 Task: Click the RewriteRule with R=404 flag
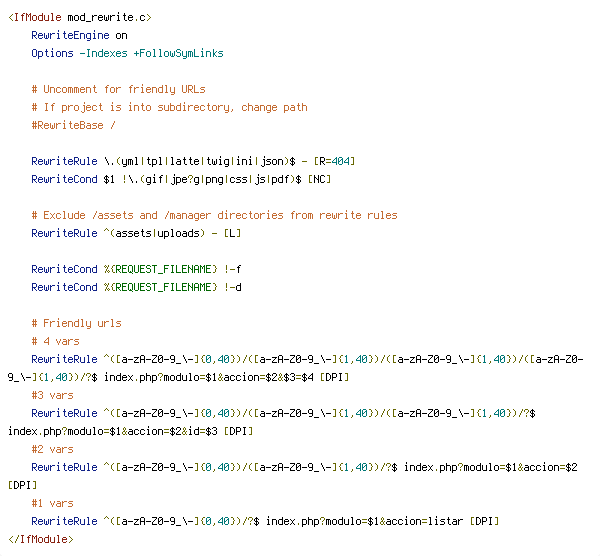coord(193,161)
